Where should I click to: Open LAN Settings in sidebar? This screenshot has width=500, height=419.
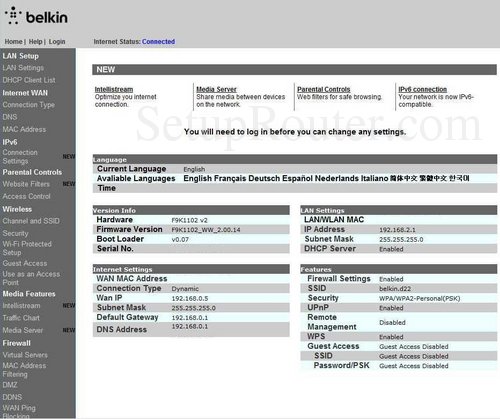tap(23, 68)
